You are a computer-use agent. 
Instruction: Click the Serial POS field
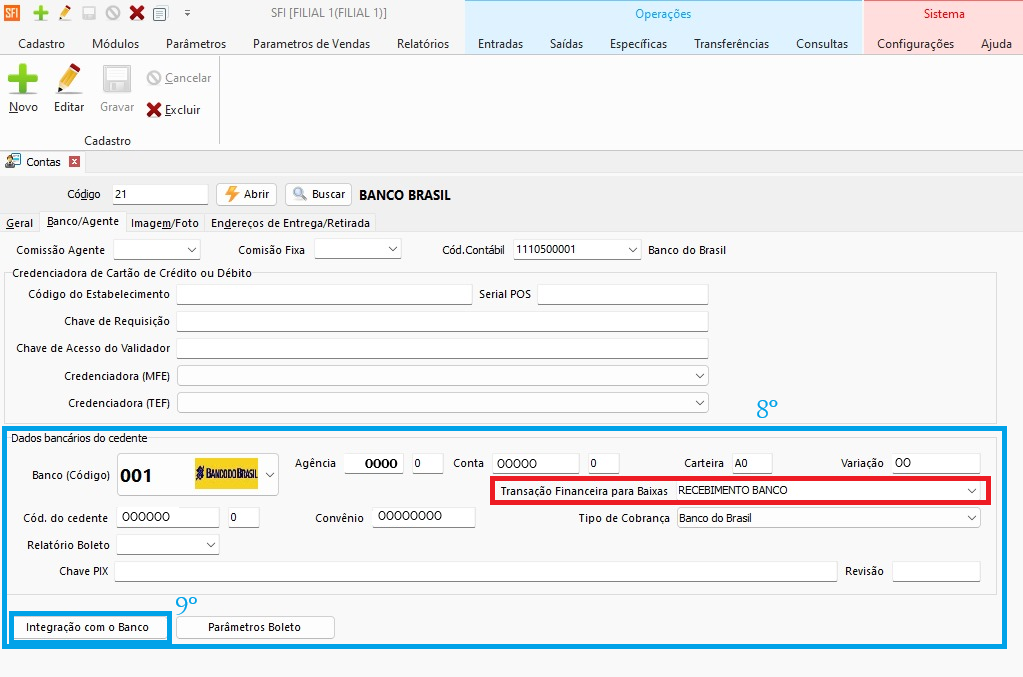click(622, 294)
